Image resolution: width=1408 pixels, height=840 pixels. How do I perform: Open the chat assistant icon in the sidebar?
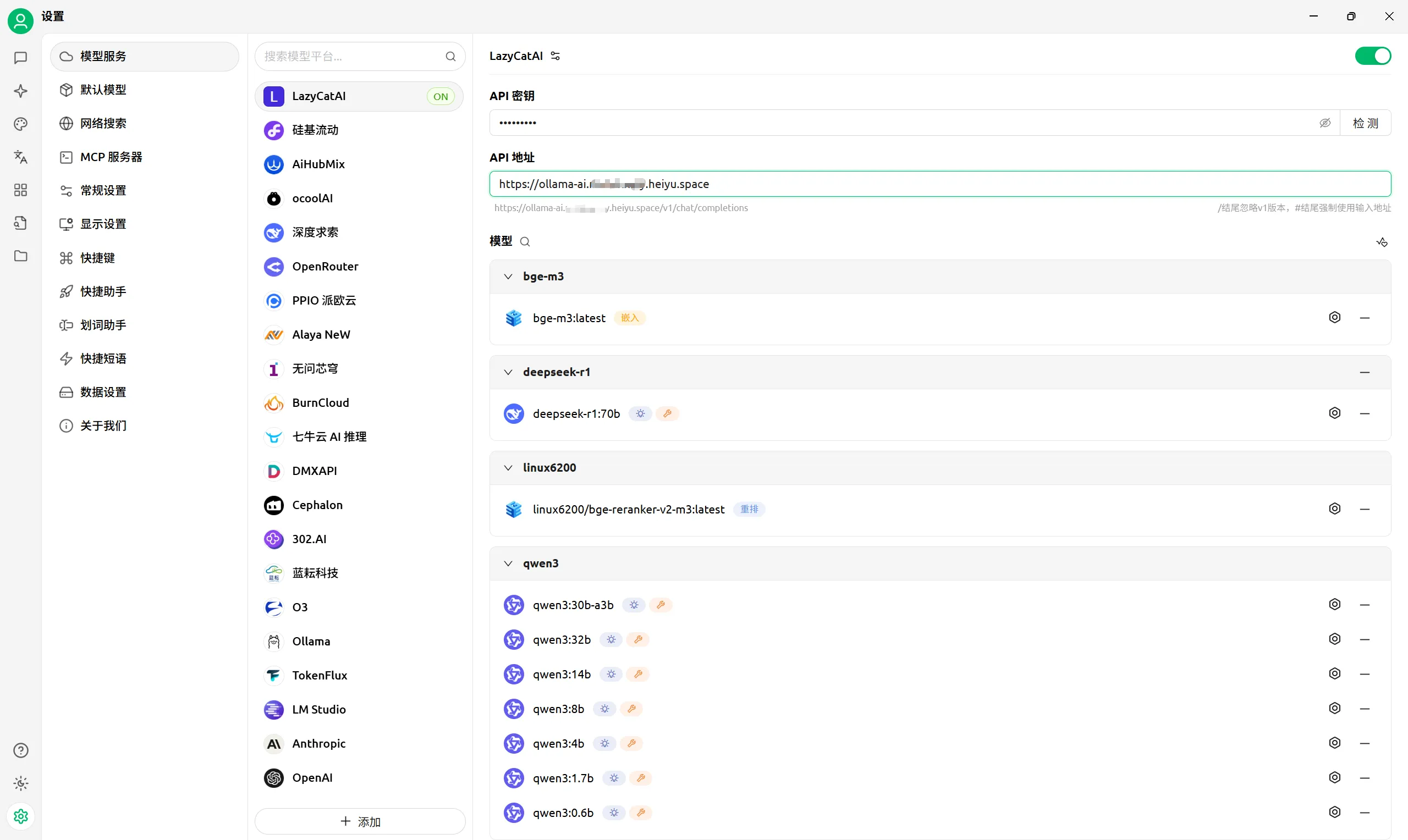coord(20,58)
